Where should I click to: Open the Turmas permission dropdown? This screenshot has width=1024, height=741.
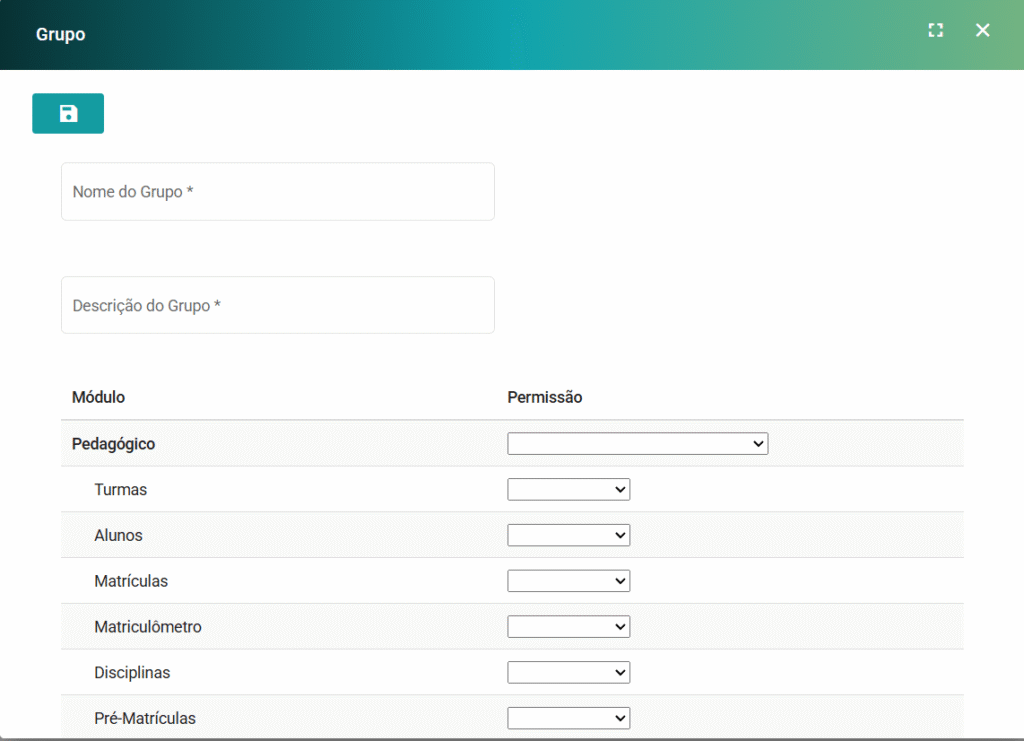coord(568,489)
